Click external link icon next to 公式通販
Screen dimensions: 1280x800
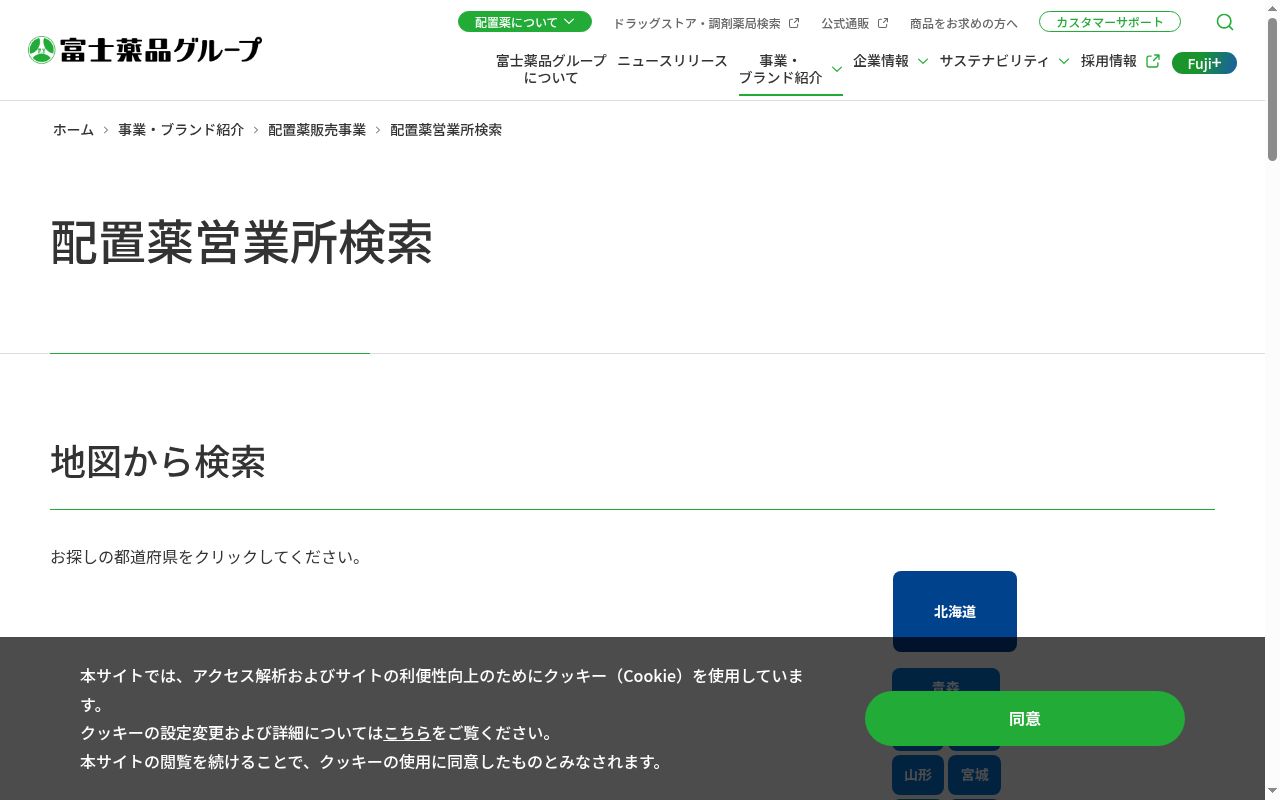pos(883,23)
